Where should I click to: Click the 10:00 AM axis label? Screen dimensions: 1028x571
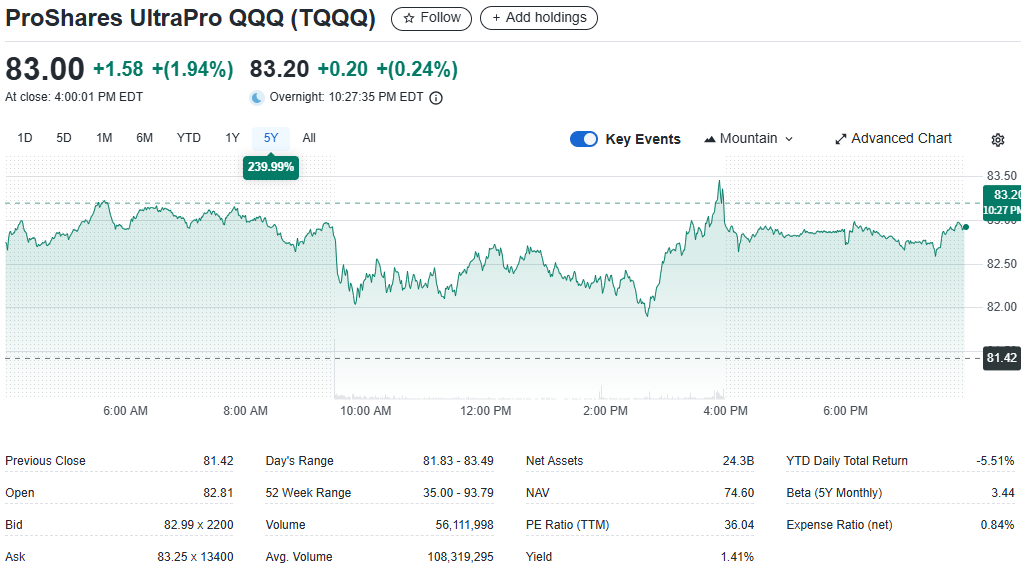[366, 411]
